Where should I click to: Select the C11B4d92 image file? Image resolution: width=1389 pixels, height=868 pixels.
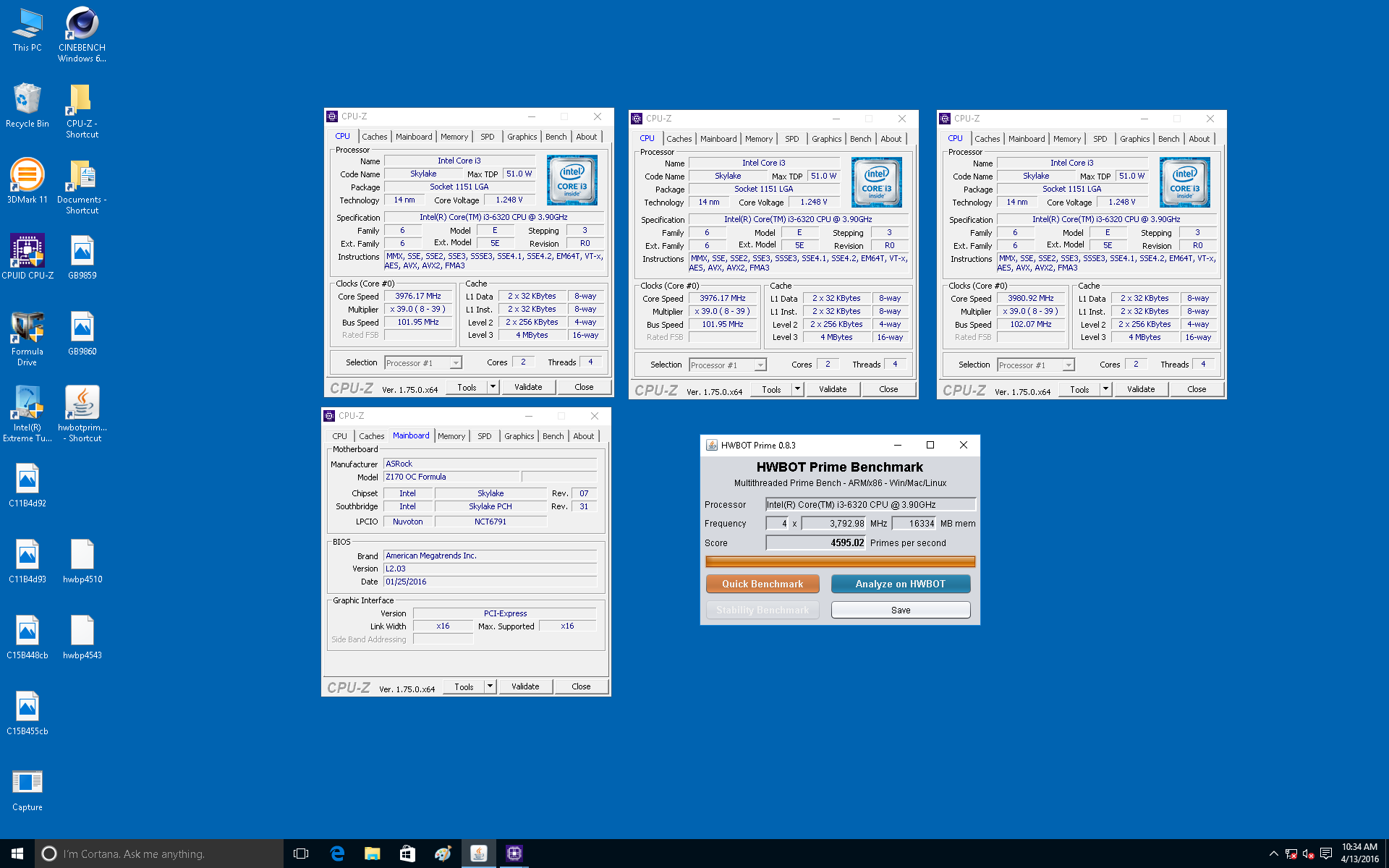point(27,485)
